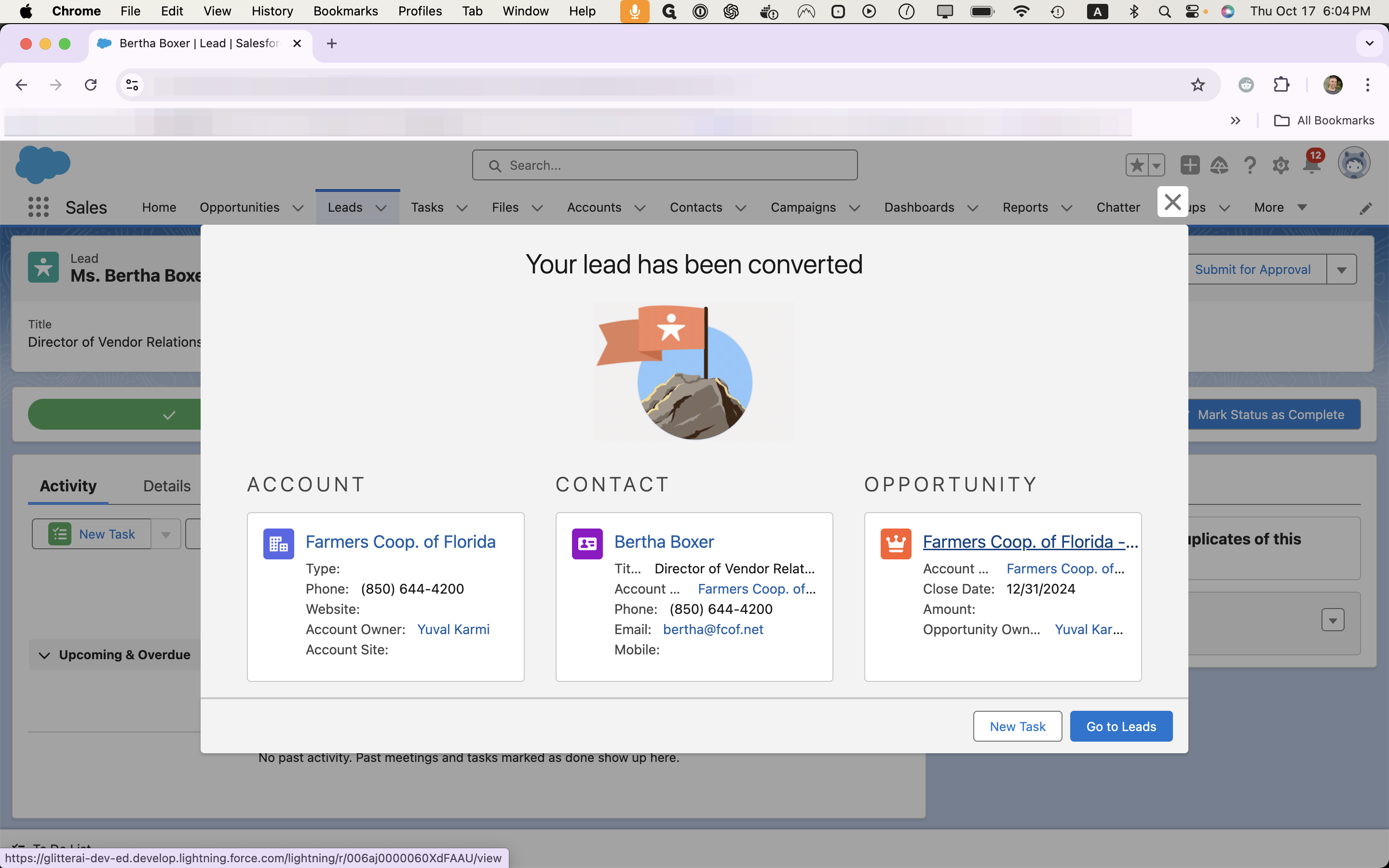Click the bertha@fcof.net email link
Viewport: 1389px width, 868px height.
(x=713, y=629)
